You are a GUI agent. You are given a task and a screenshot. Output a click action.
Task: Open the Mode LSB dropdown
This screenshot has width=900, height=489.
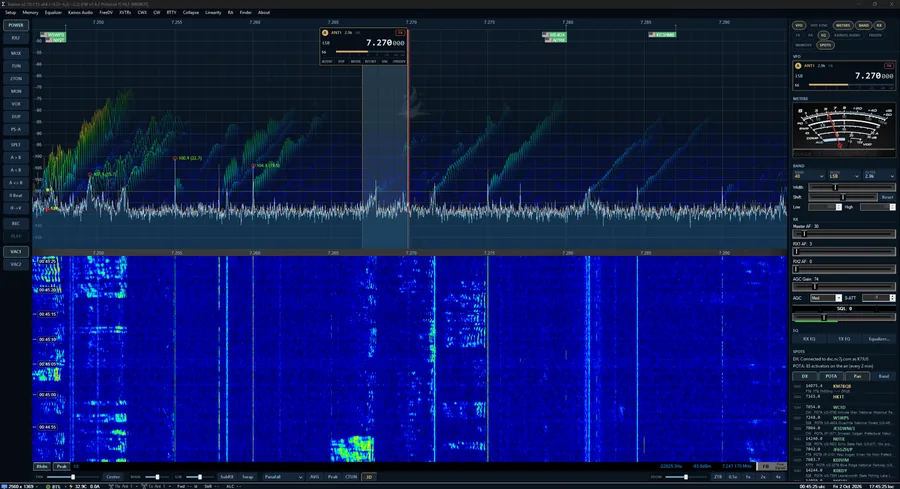click(844, 176)
